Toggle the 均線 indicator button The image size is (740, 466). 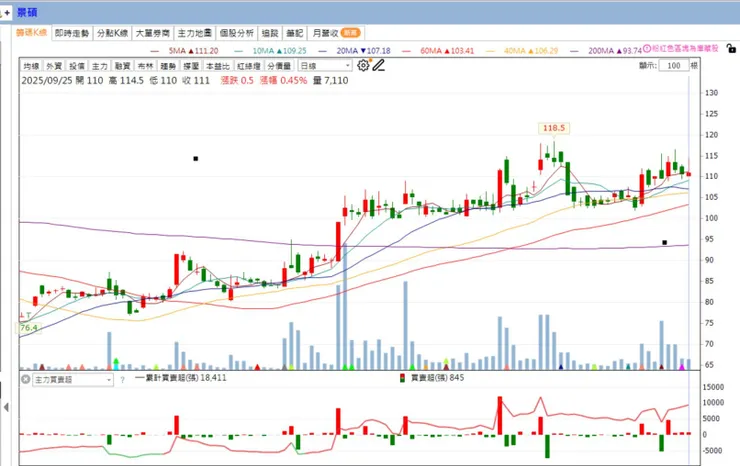(31, 66)
